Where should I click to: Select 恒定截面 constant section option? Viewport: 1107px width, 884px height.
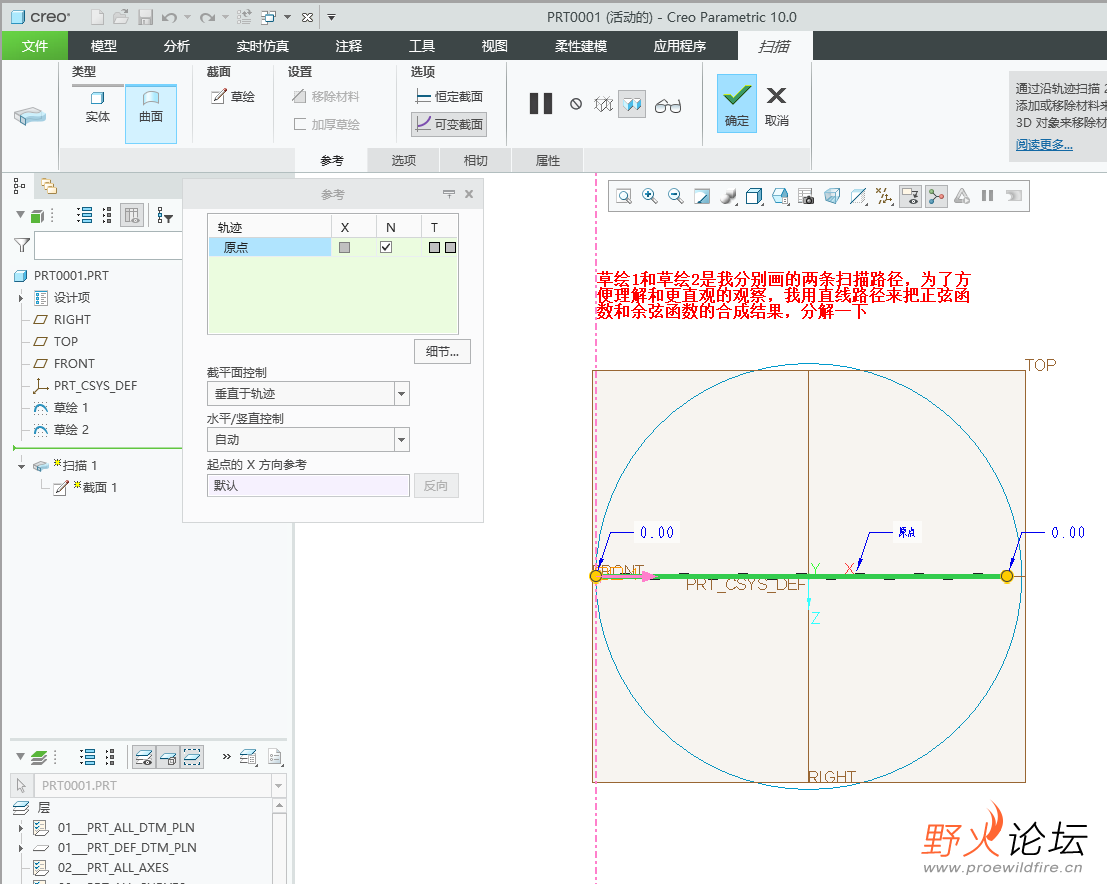point(449,97)
